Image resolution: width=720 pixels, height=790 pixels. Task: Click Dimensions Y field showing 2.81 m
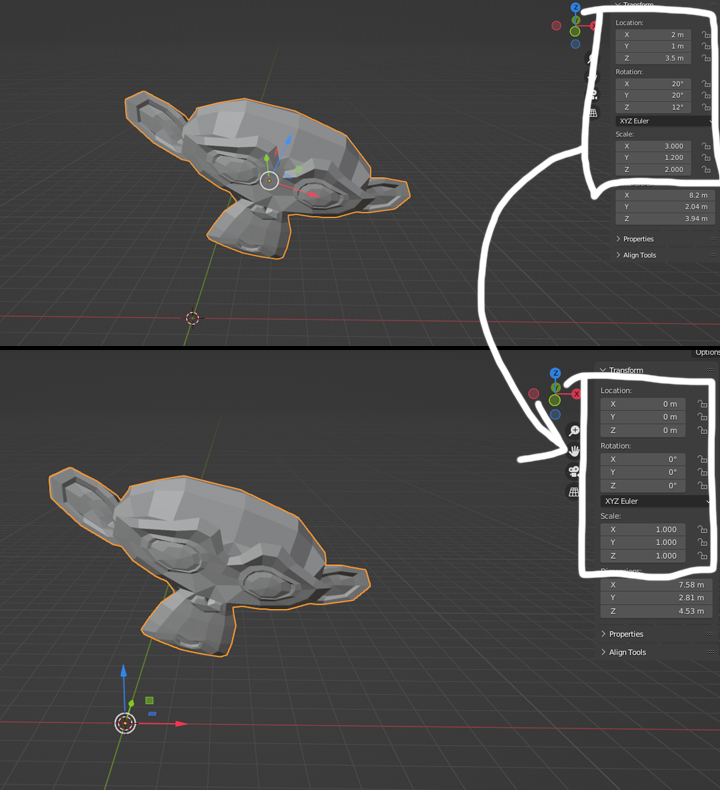pos(656,598)
